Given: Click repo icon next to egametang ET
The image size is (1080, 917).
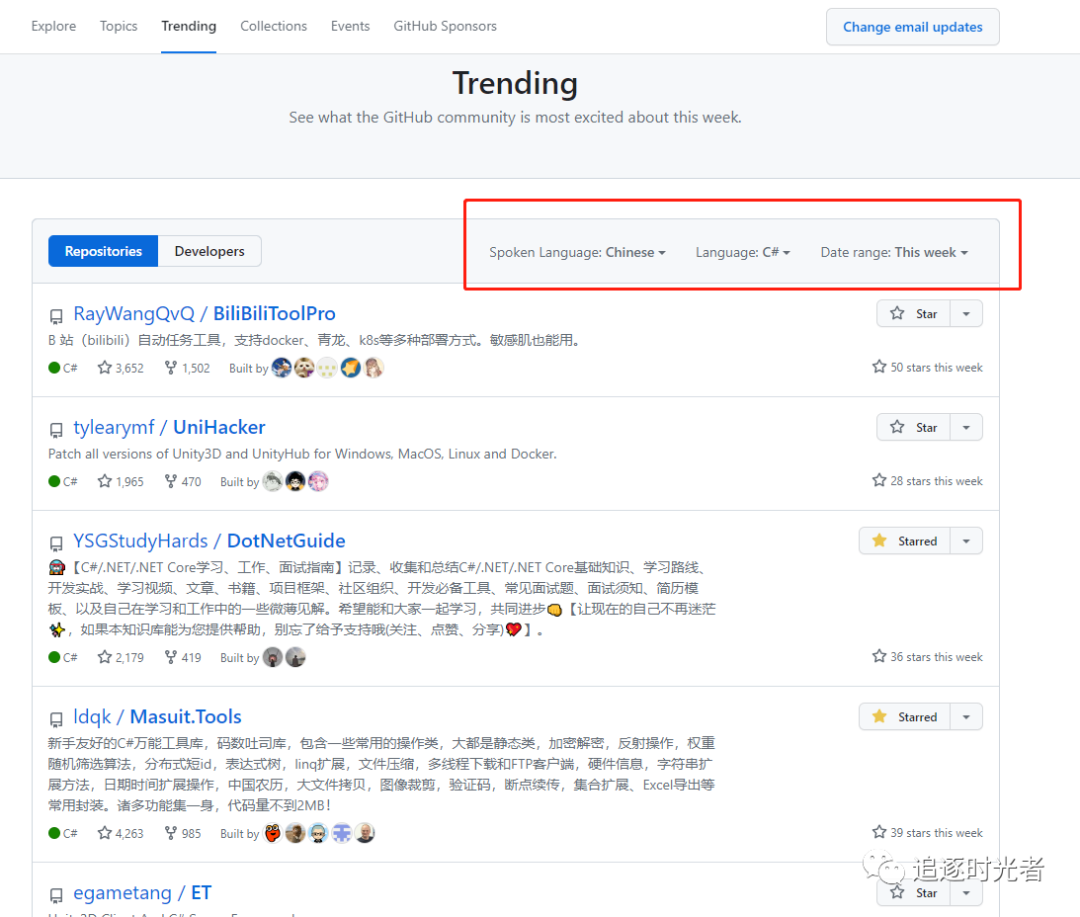Looking at the screenshot, I should pyautogui.click(x=56, y=896).
